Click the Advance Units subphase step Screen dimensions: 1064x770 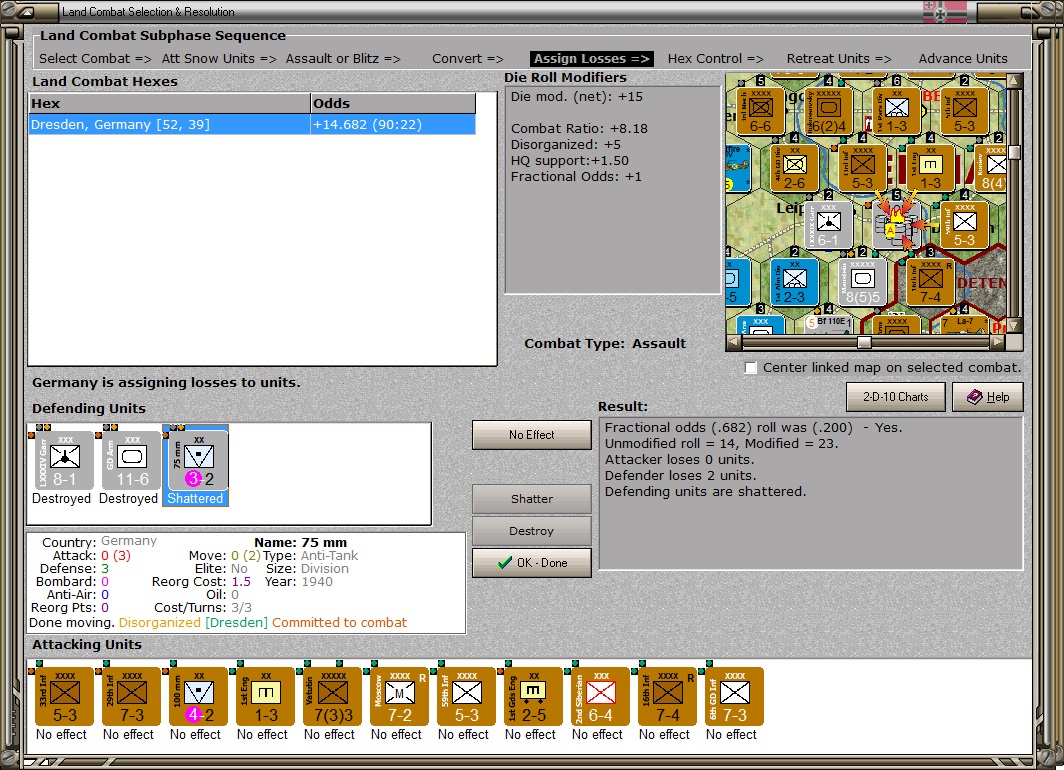(x=963, y=58)
